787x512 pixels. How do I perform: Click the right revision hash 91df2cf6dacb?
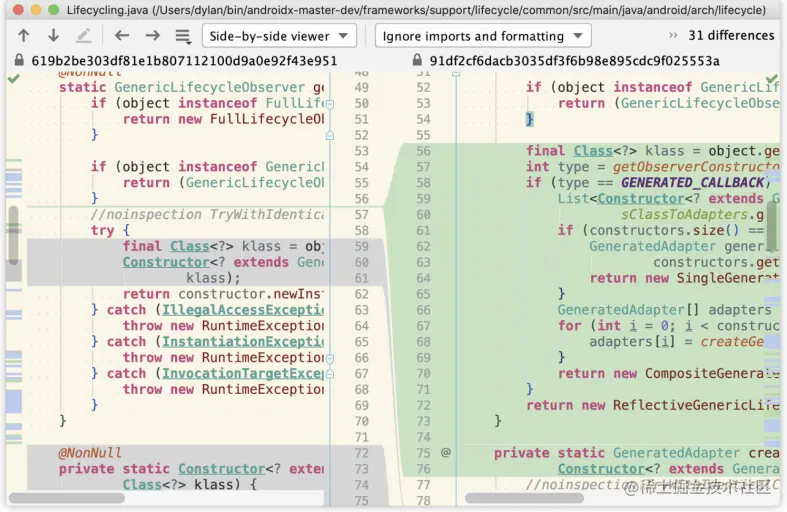pos(574,61)
